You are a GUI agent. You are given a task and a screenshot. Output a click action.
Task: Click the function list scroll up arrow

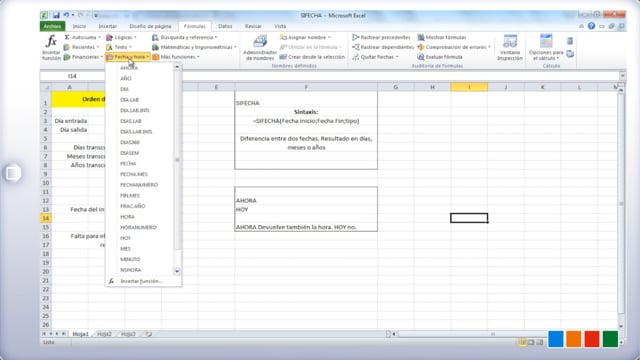[177, 67]
